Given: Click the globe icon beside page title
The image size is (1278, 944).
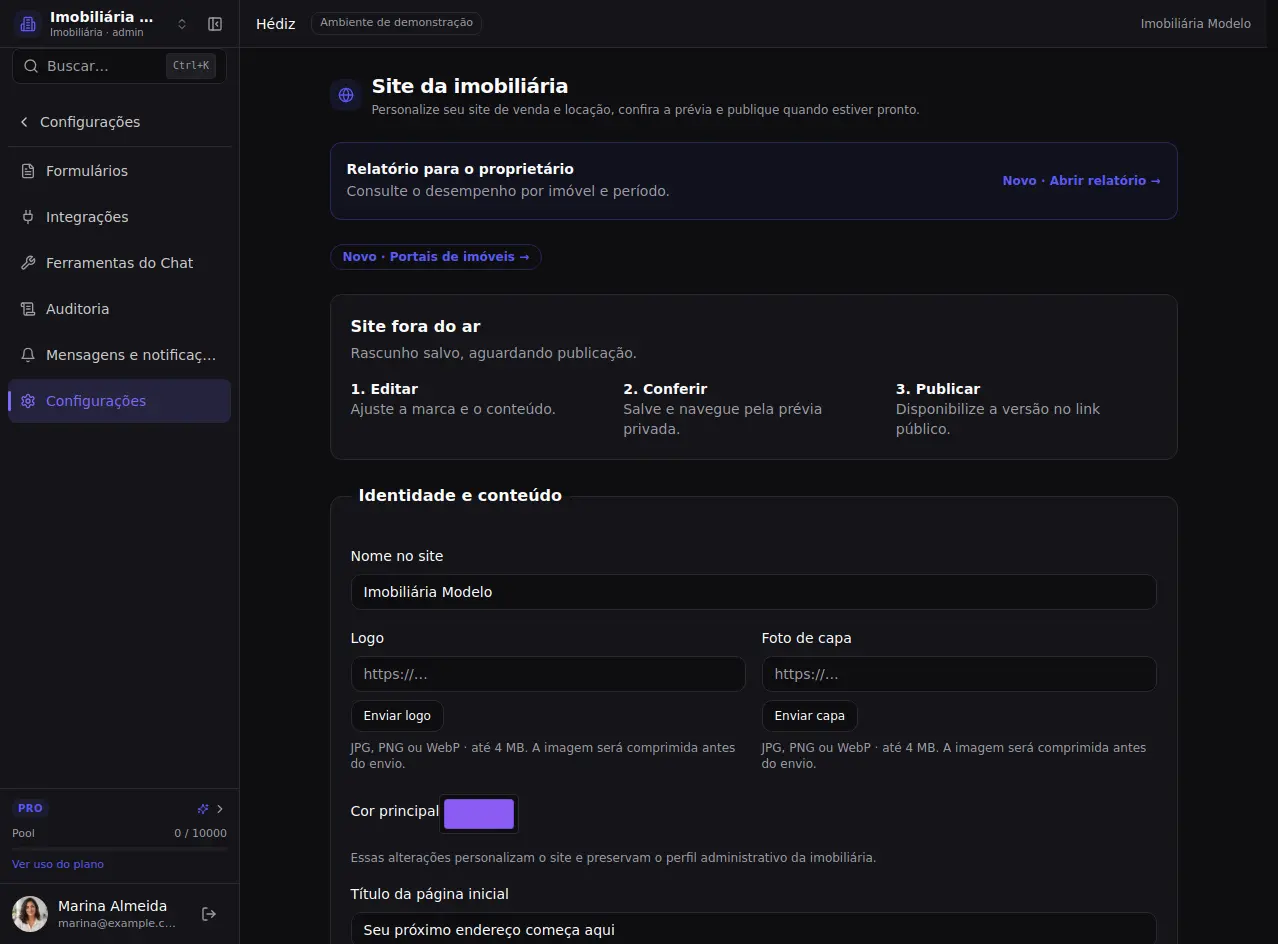Looking at the screenshot, I should point(346,96).
